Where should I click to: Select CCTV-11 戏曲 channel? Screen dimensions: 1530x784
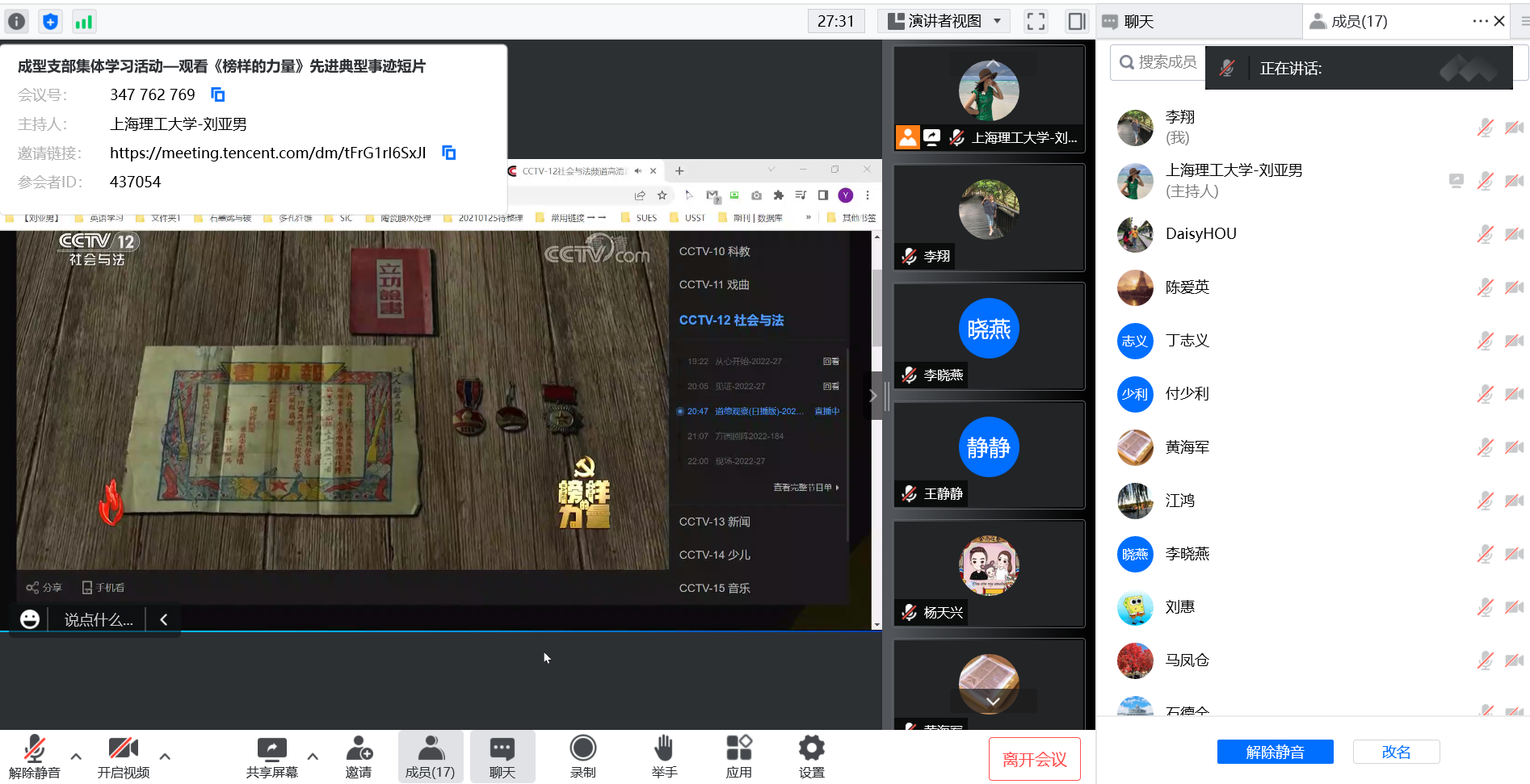pyautogui.click(x=714, y=284)
